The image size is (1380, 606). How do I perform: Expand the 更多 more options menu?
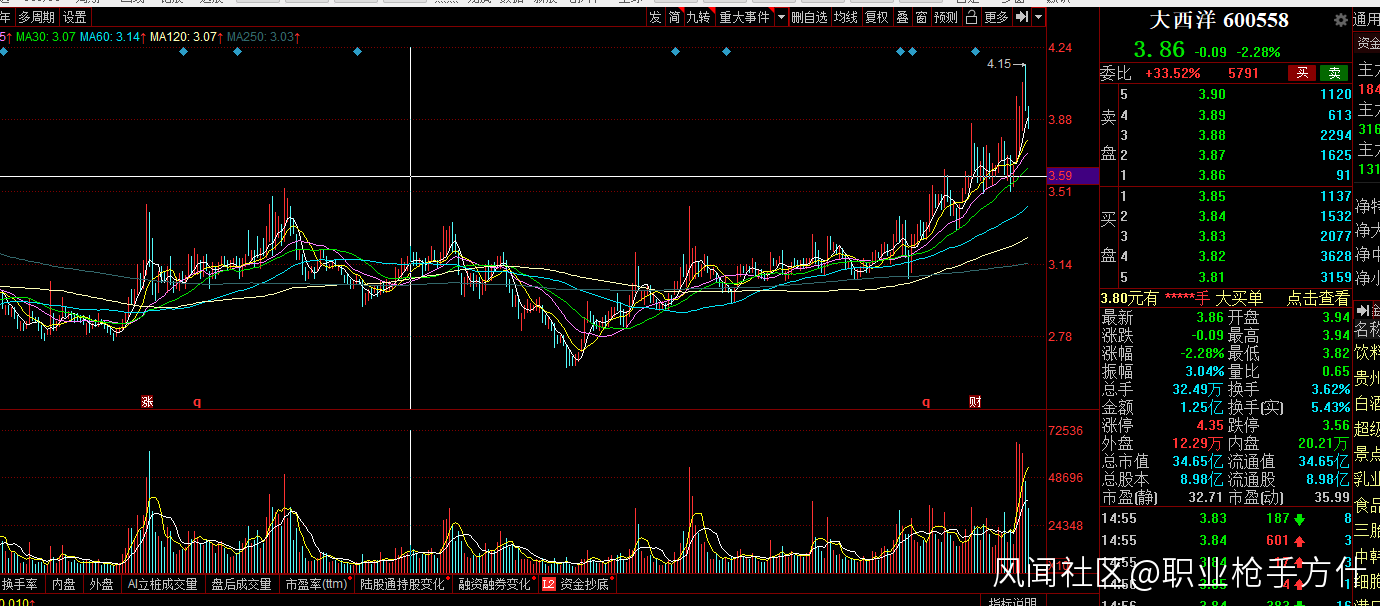pyautogui.click(x=996, y=17)
